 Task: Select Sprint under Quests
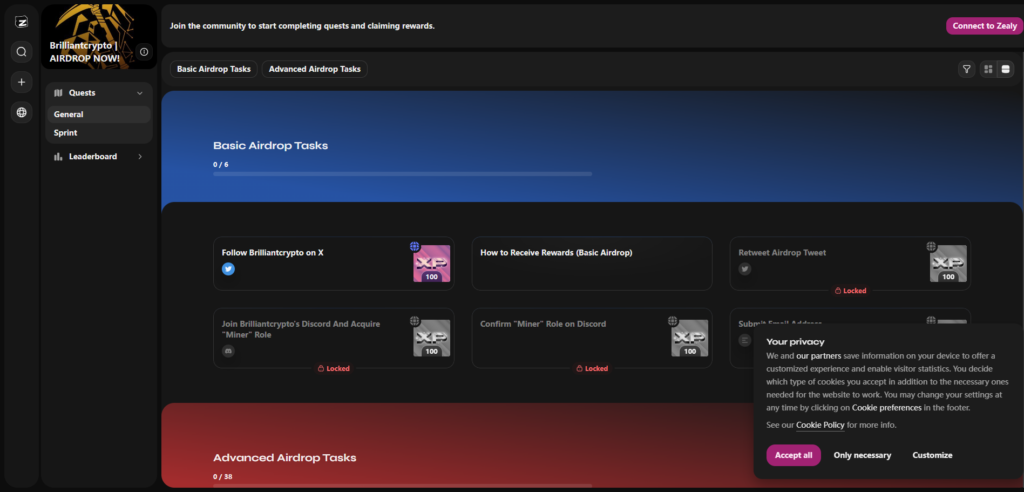[x=99, y=133]
